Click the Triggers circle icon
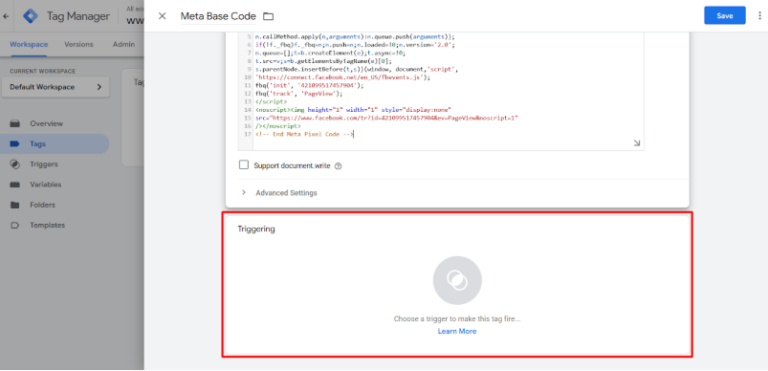This screenshot has width=768, height=371. point(15,164)
